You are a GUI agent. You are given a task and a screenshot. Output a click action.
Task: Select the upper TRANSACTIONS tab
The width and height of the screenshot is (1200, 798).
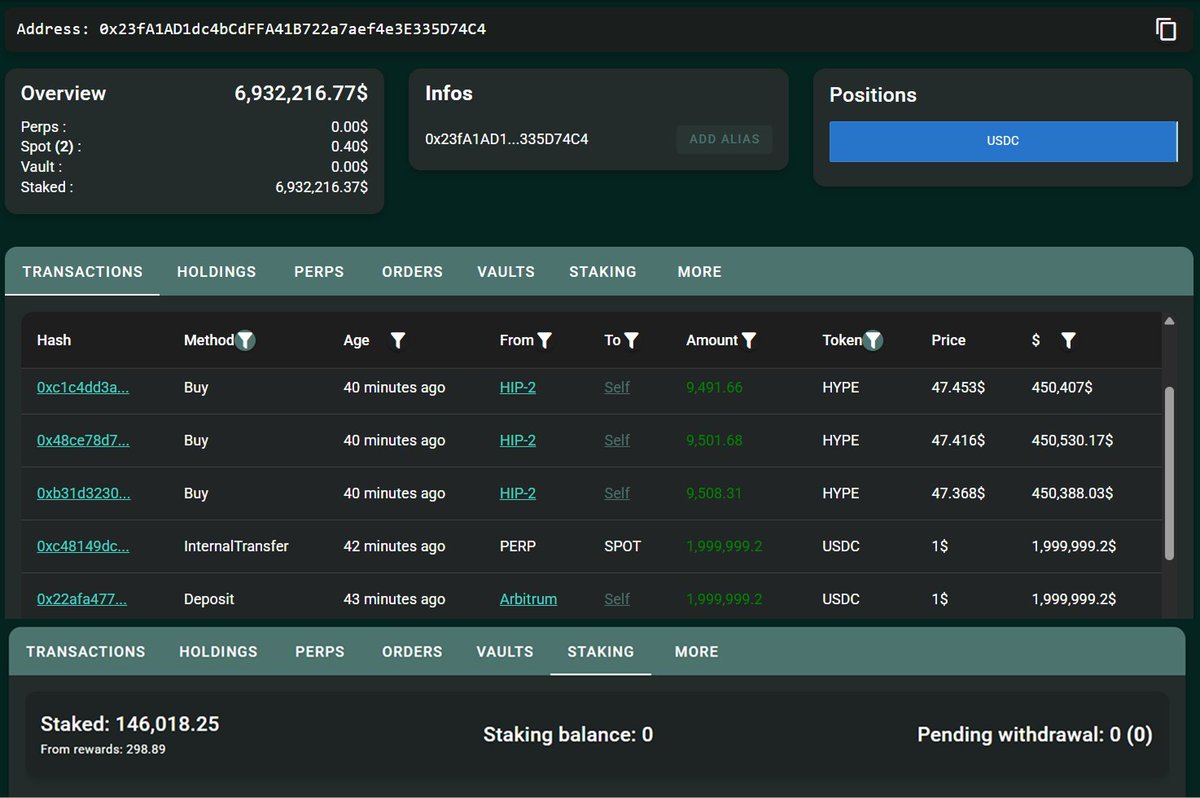83,272
